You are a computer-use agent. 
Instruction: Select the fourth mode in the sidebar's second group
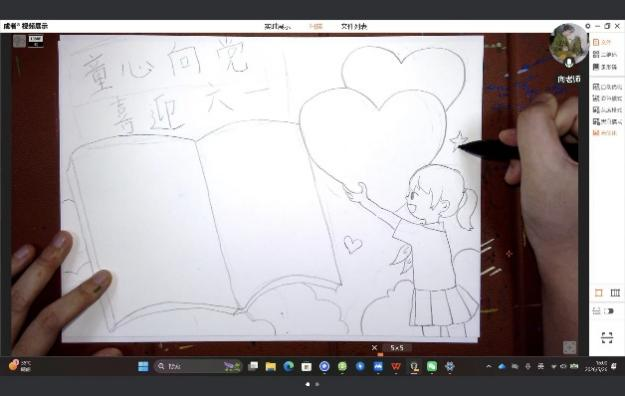(607, 121)
